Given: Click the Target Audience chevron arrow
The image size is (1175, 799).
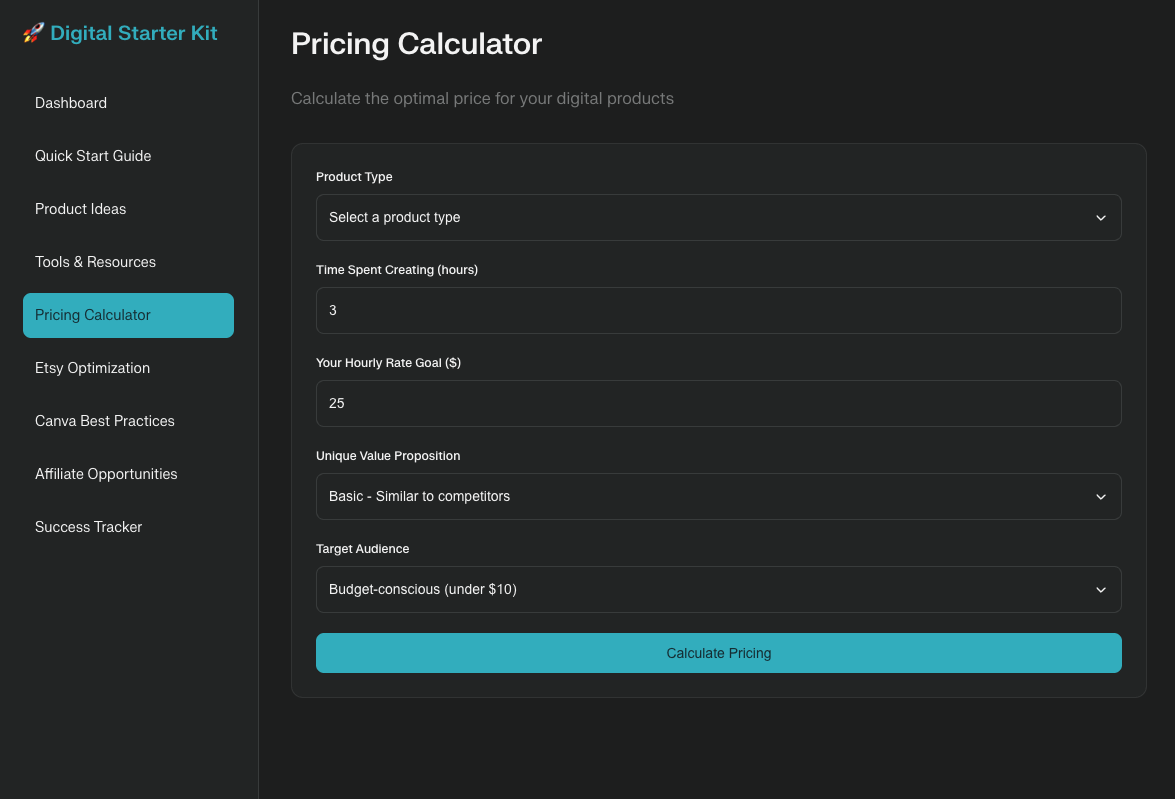Looking at the screenshot, I should click(x=1101, y=590).
